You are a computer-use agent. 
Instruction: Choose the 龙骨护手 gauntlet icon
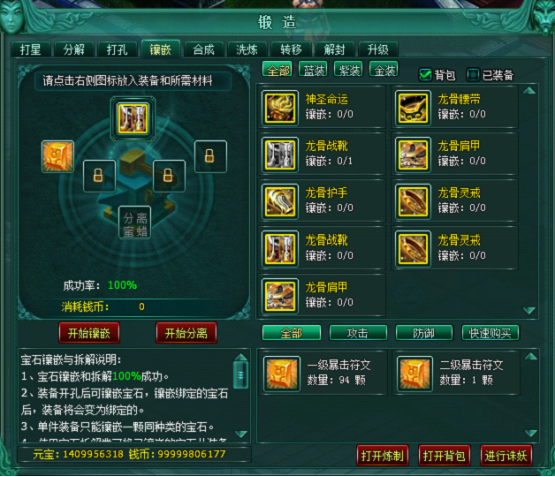(280, 201)
